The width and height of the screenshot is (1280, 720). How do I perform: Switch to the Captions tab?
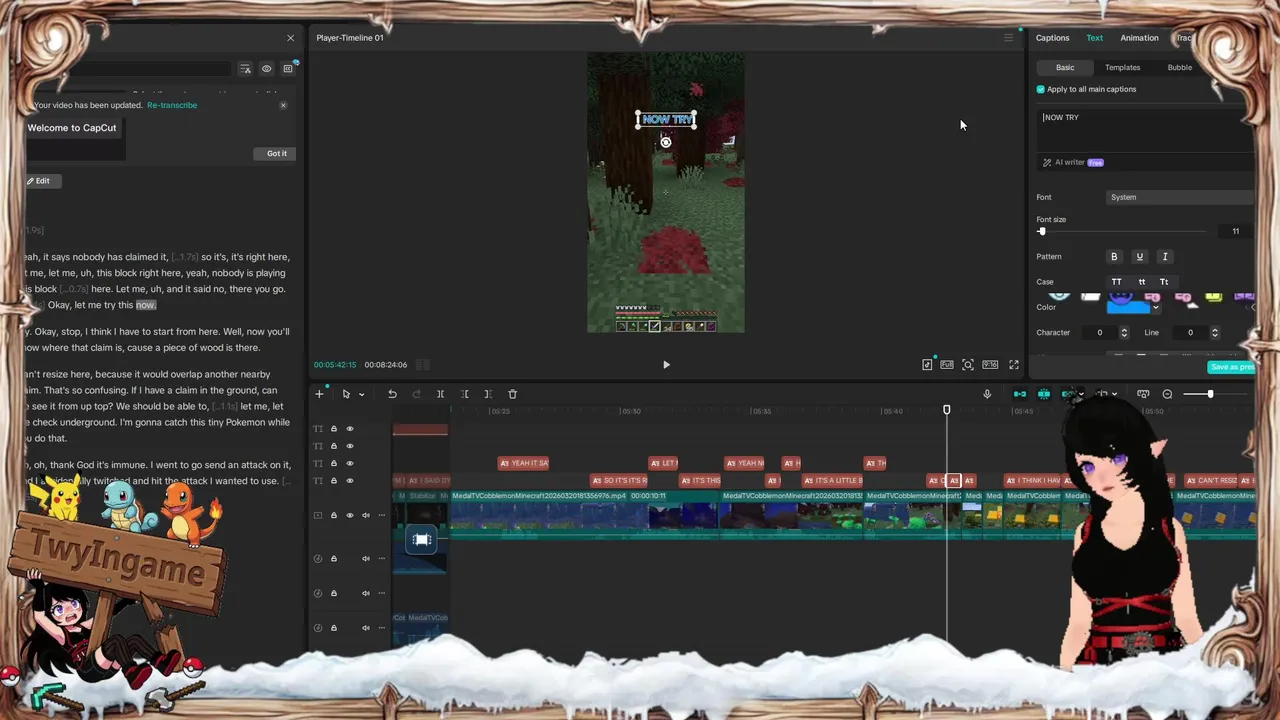coord(1052,38)
